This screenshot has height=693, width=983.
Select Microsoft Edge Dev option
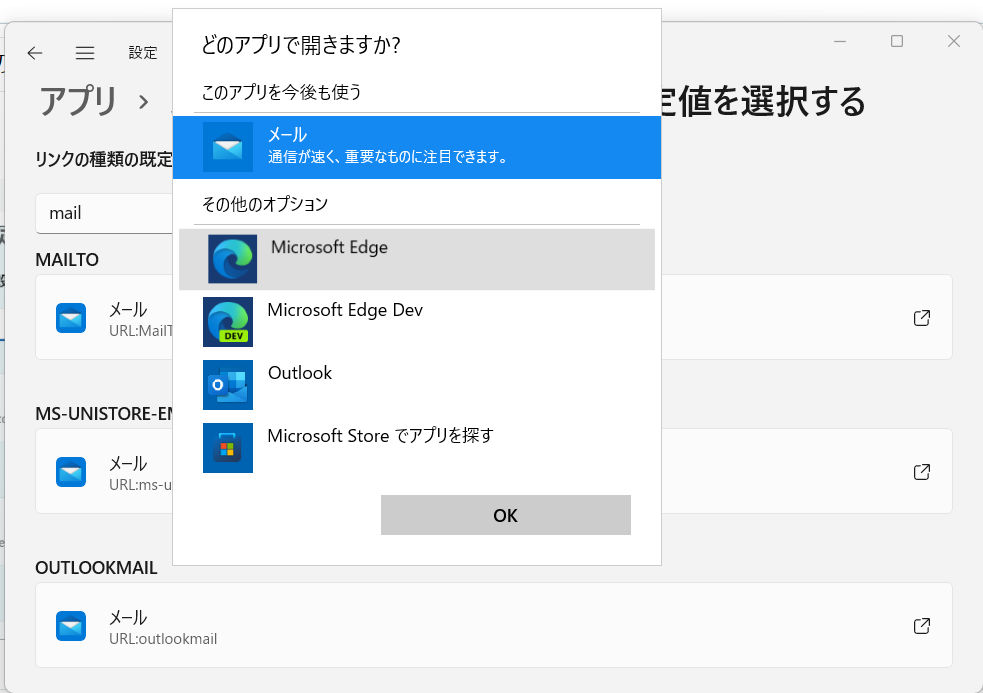(x=417, y=322)
